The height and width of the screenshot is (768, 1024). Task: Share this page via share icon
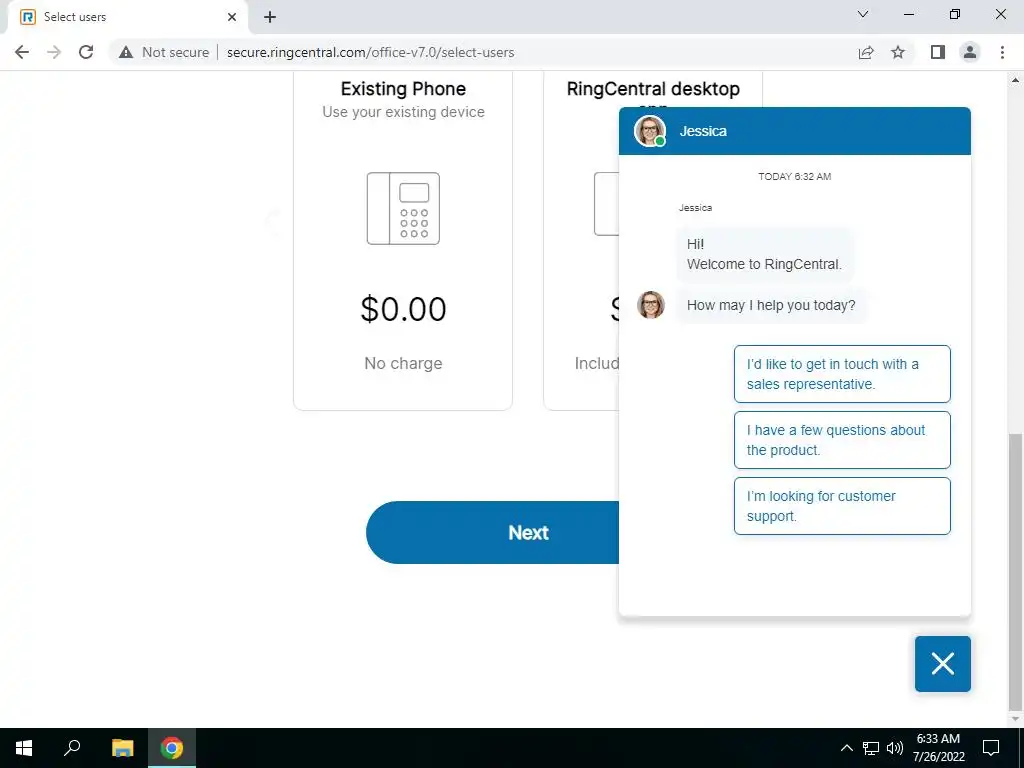866,52
